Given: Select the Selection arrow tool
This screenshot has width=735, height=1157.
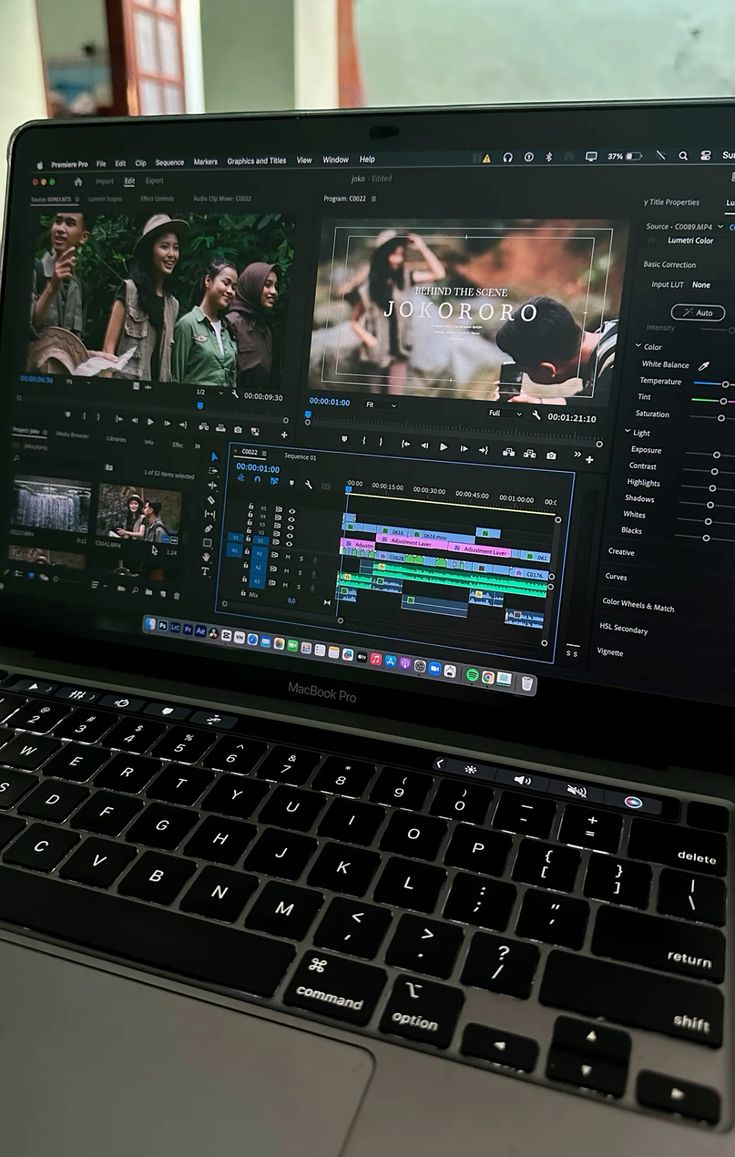Looking at the screenshot, I should 213,457.
